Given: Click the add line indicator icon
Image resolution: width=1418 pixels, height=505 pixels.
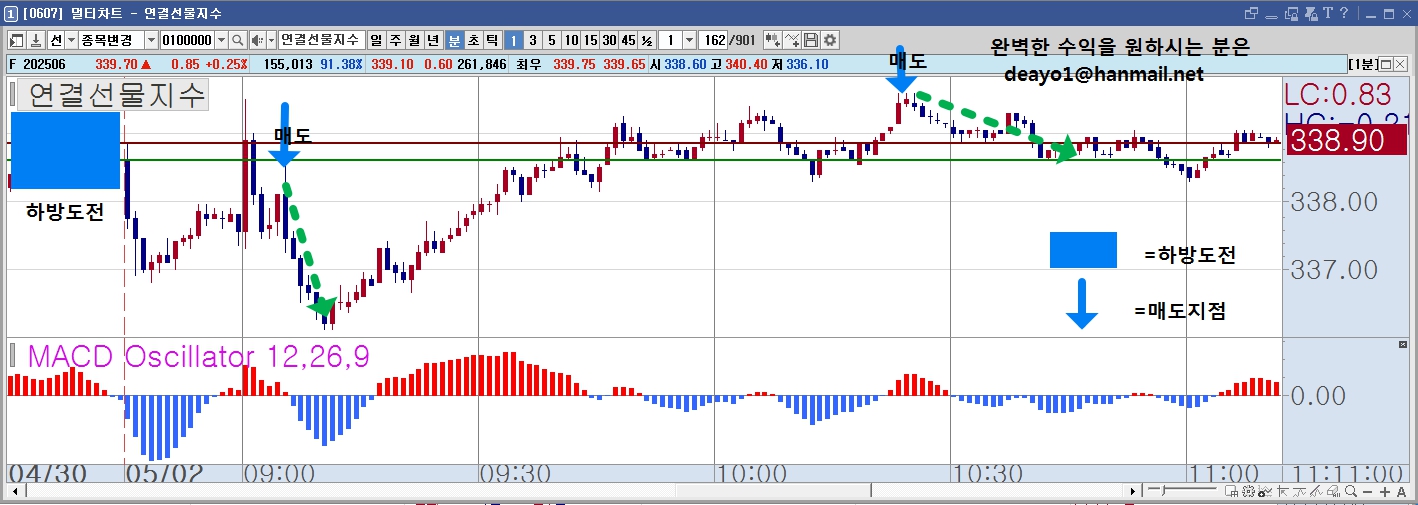Looking at the screenshot, I should click(x=792, y=40).
